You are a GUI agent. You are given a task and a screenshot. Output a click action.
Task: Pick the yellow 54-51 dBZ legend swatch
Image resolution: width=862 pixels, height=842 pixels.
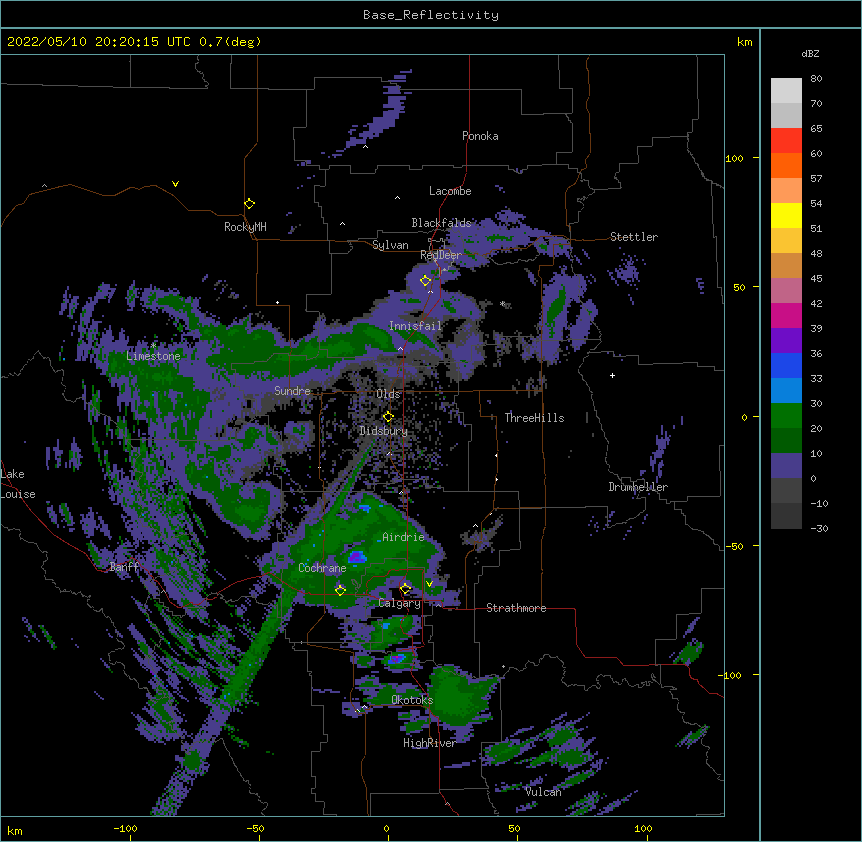[786, 215]
